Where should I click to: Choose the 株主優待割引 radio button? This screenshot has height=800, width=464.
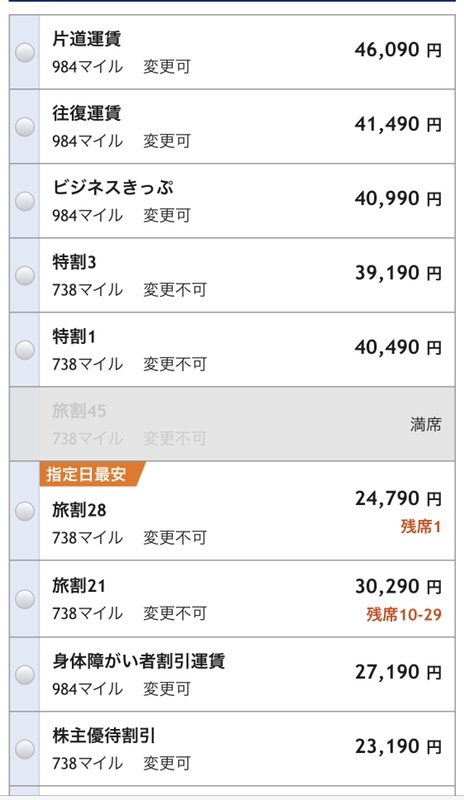pyautogui.click(x=25, y=749)
